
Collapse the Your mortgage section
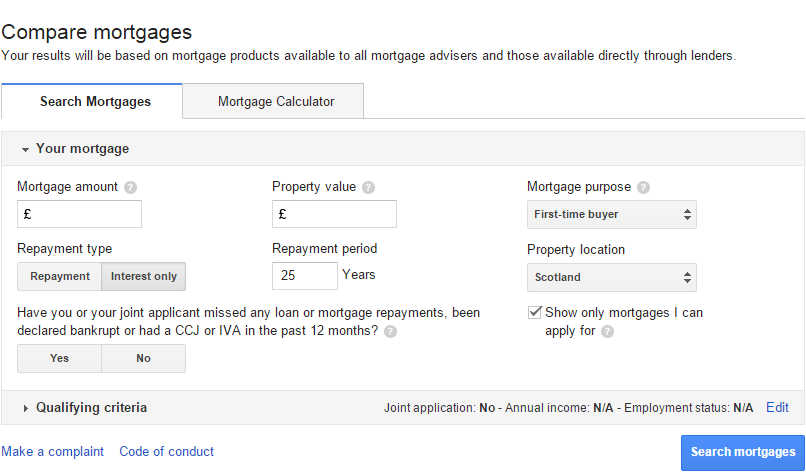tap(75, 149)
